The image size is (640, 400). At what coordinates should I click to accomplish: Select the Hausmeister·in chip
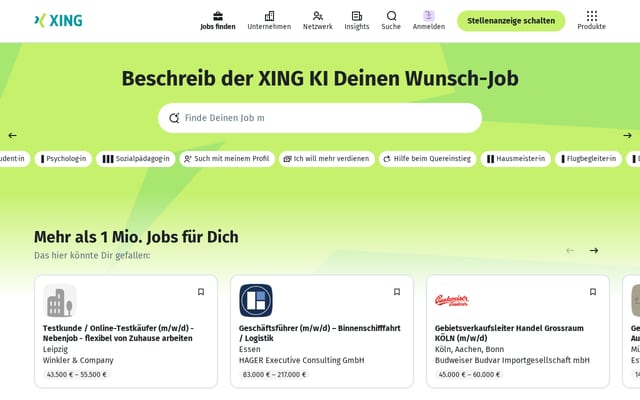point(516,159)
